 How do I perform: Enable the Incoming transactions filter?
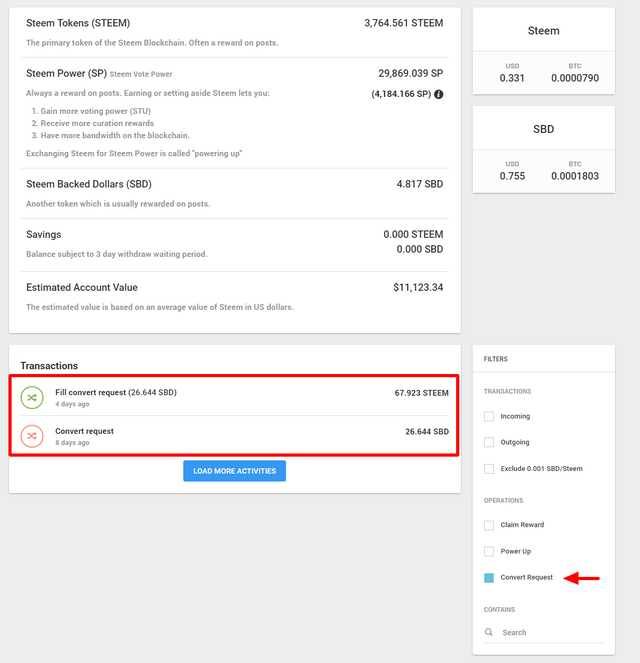point(489,416)
